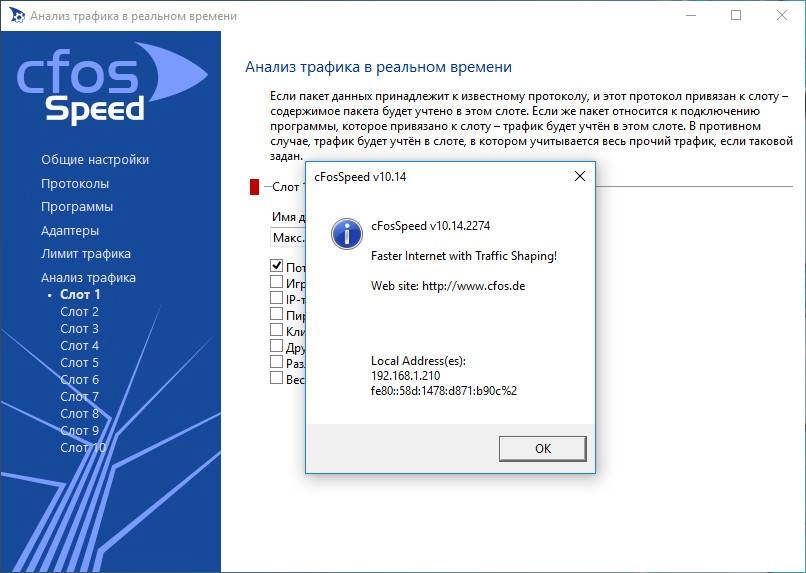The width and height of the screenshot is (806, 573).
Task: Click heading 'Анализ трафика в реальном времени'
Action: click(378, 67)
